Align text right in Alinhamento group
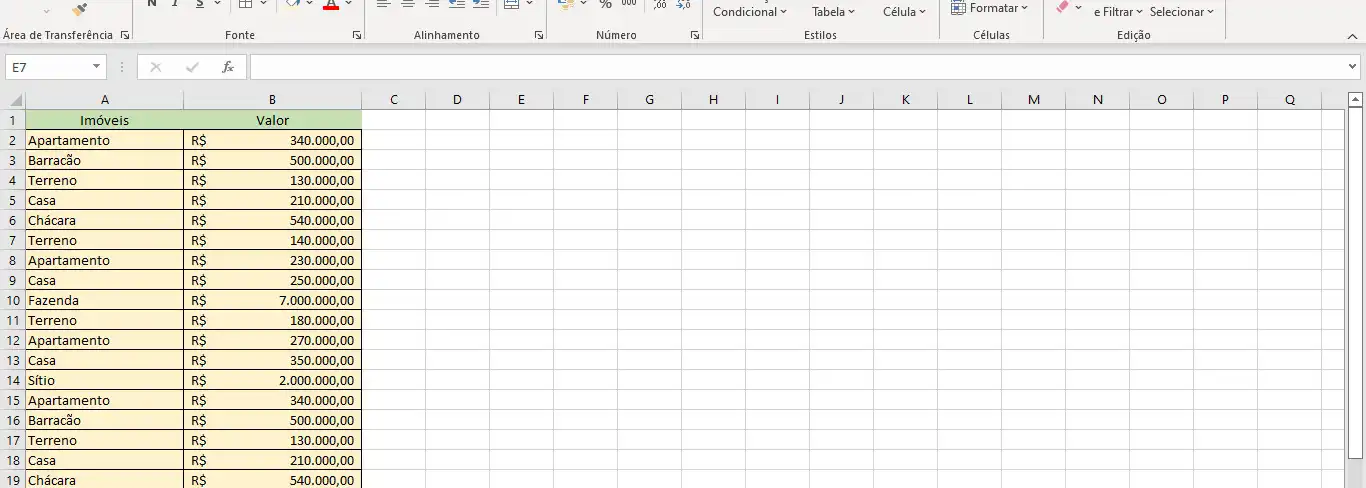The width and height of the screenshot is (1366, 488). (x=432, y=4)
